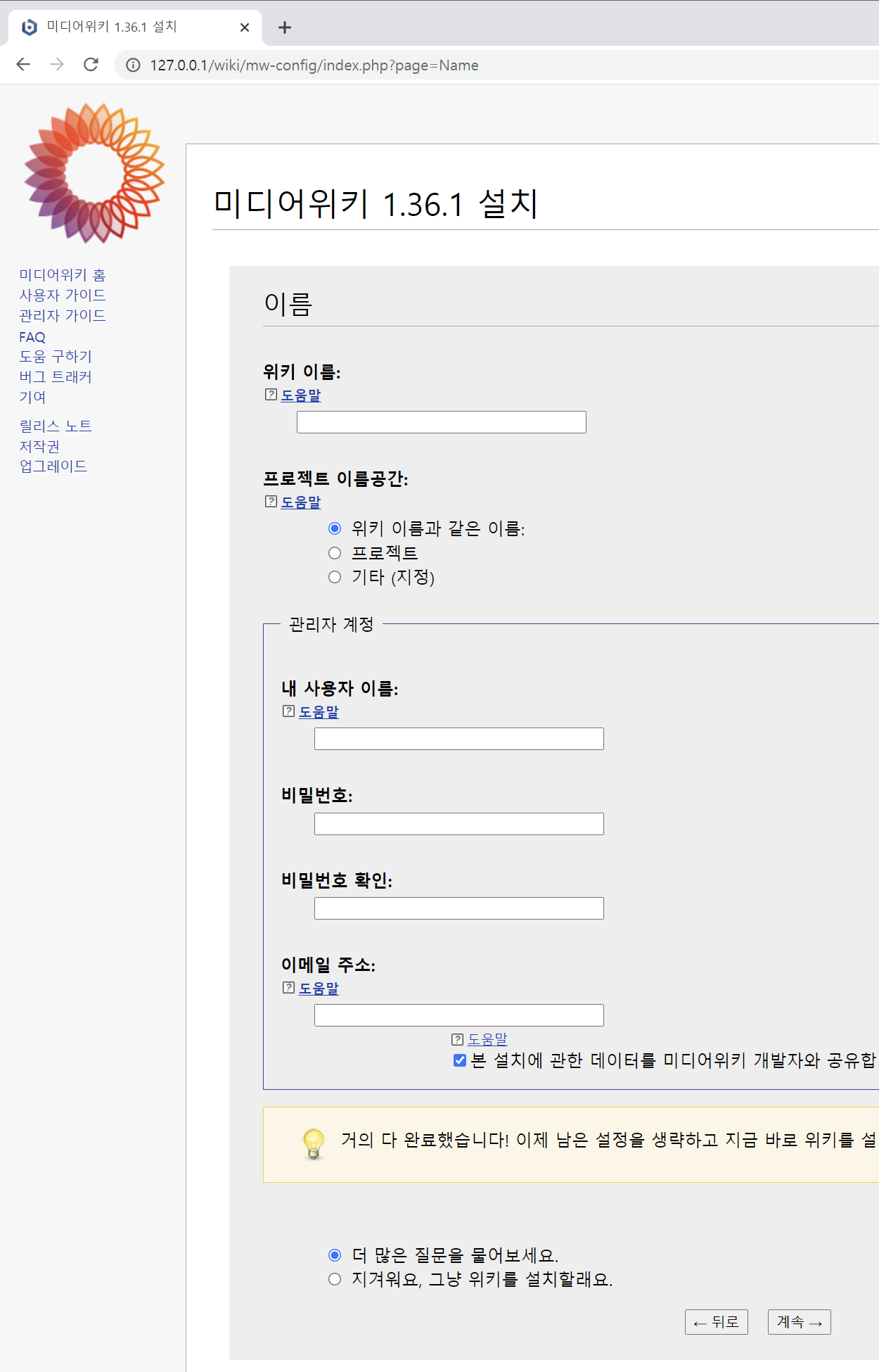Click the light bulb tip icon

click(x=314, y=1144)
